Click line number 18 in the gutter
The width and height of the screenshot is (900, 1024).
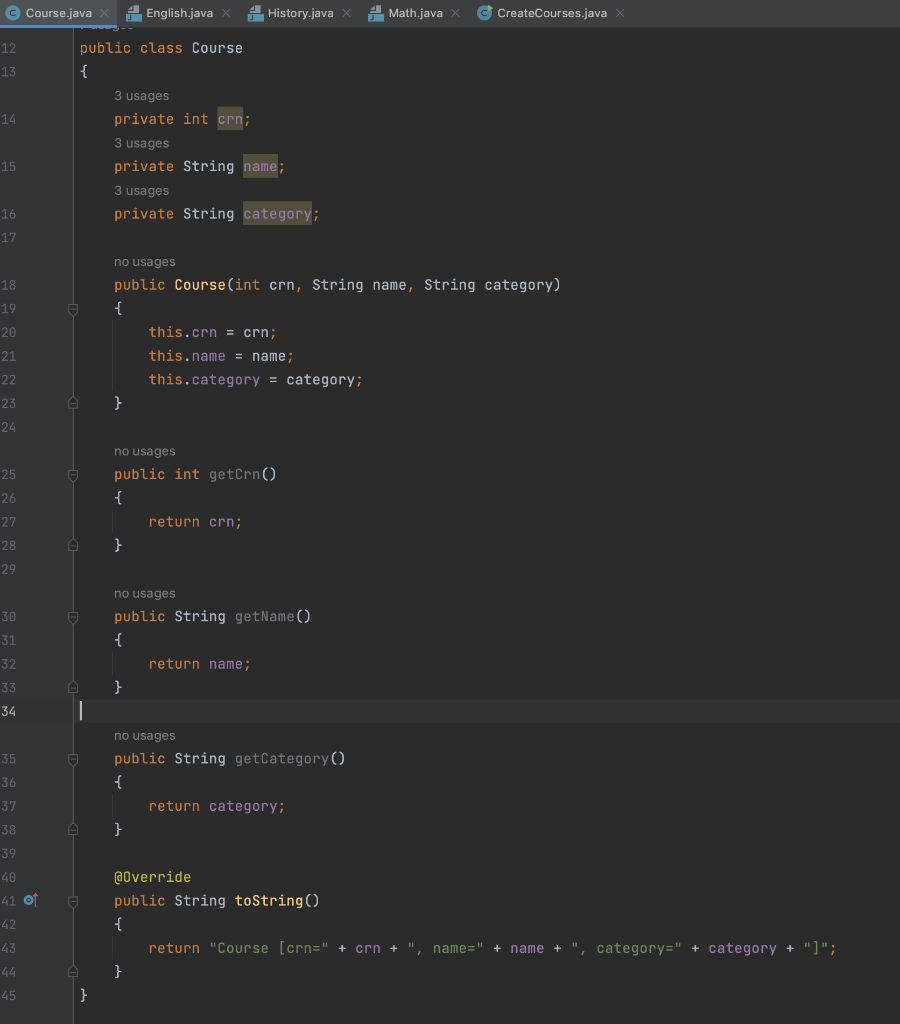point(8,285)
